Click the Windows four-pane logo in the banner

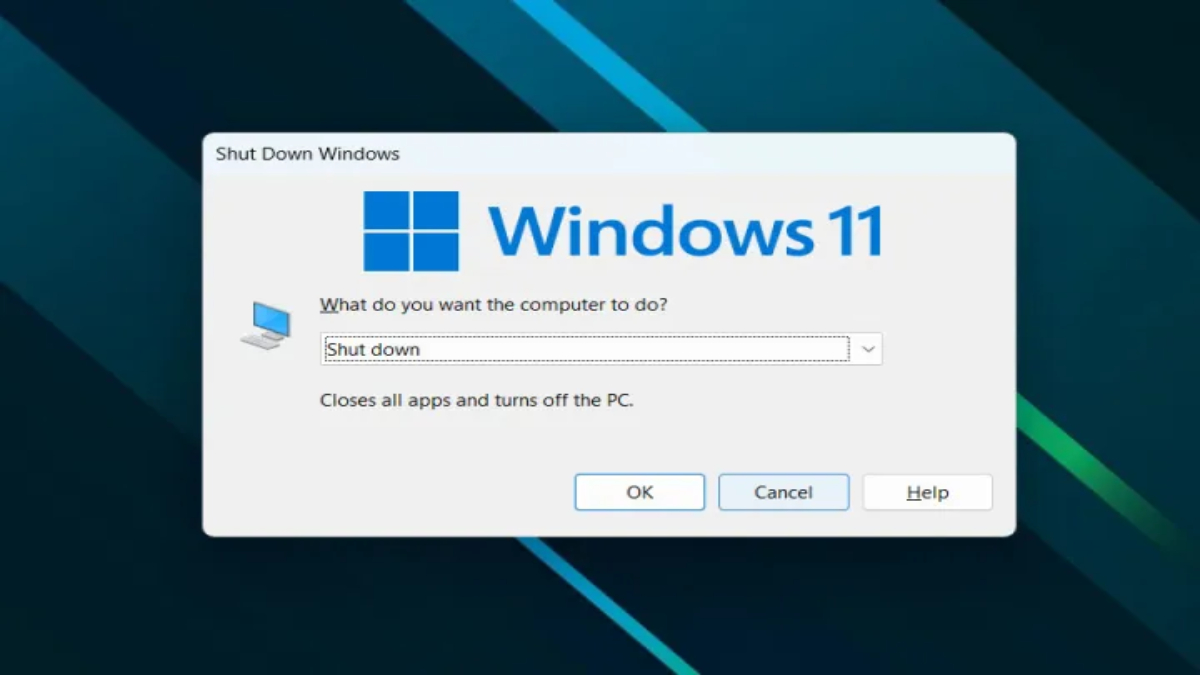411,231
